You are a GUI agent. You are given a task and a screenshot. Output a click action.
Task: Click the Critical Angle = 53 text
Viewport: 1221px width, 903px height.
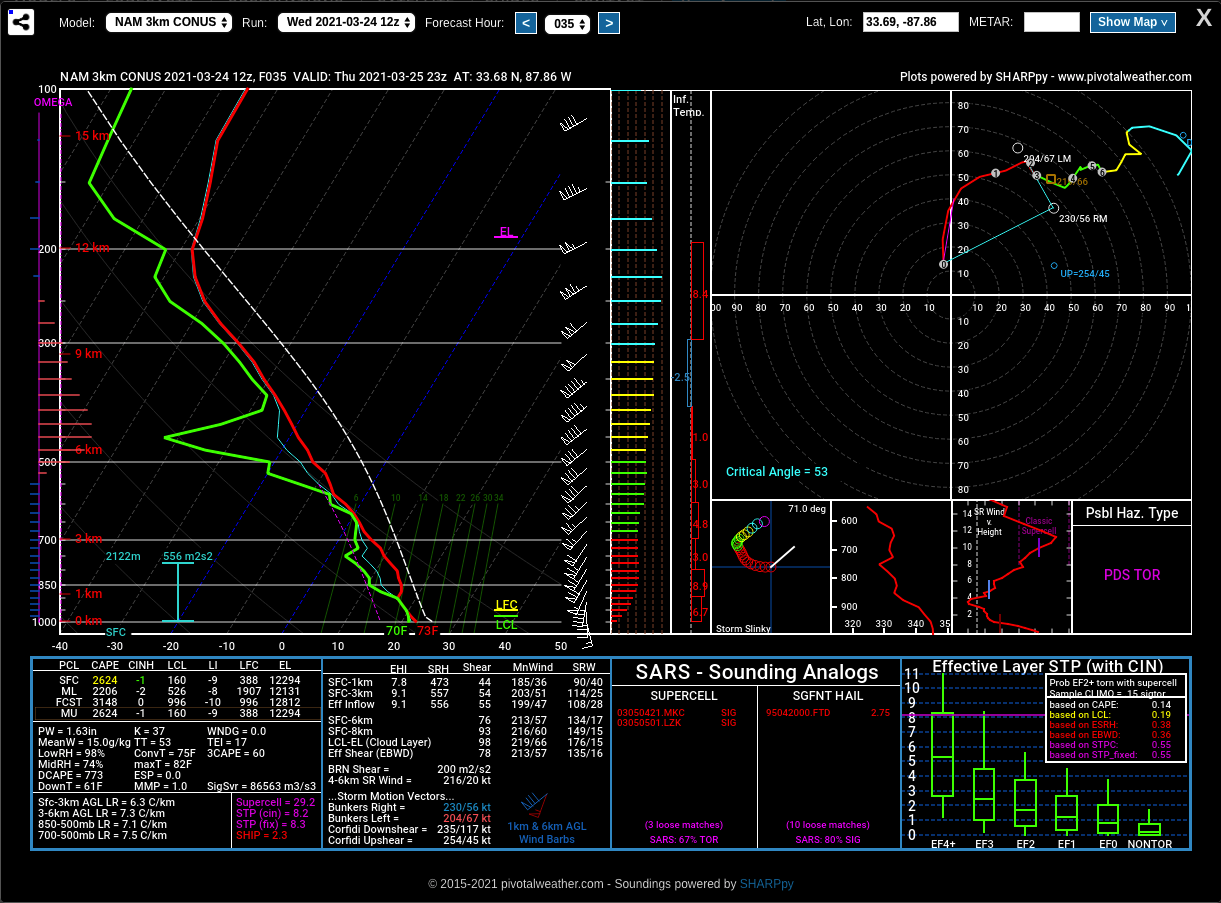[x=776, y=472]
